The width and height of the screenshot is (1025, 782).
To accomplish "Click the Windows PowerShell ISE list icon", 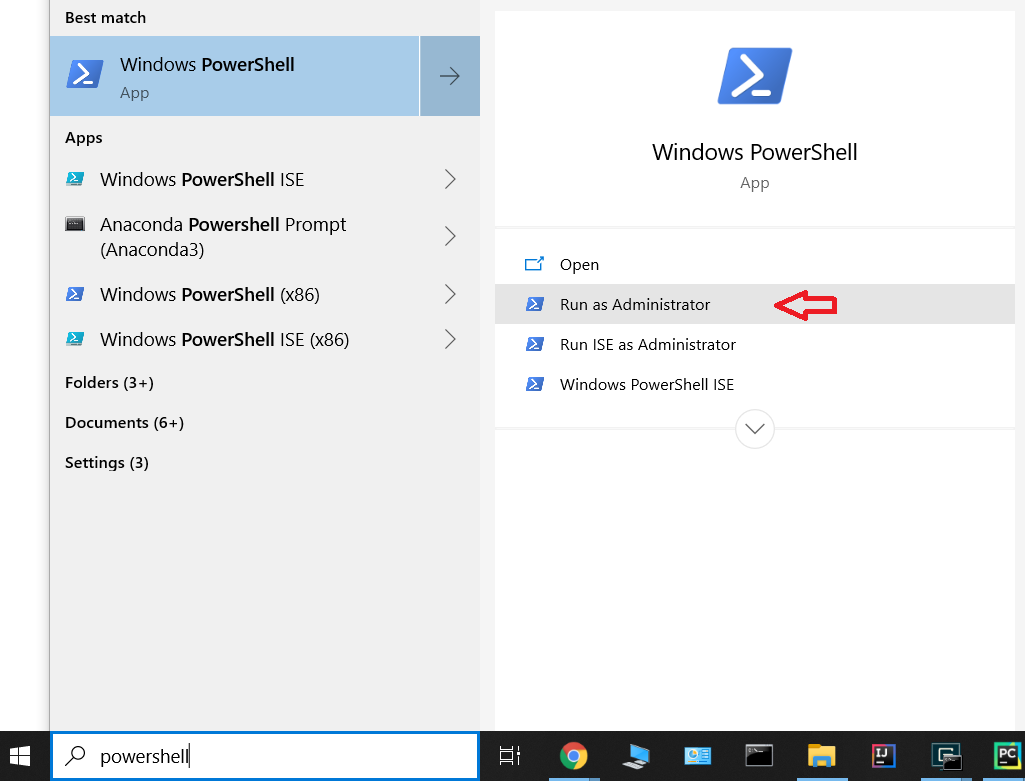I will point(75,178).
